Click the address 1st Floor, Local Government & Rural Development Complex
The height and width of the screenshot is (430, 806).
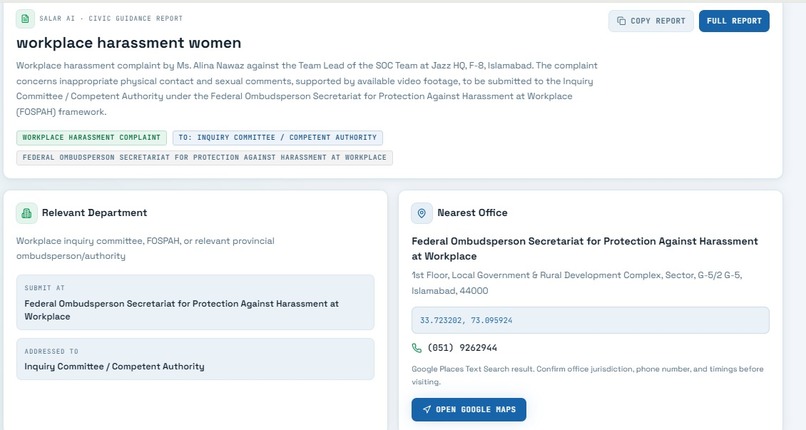576,283
